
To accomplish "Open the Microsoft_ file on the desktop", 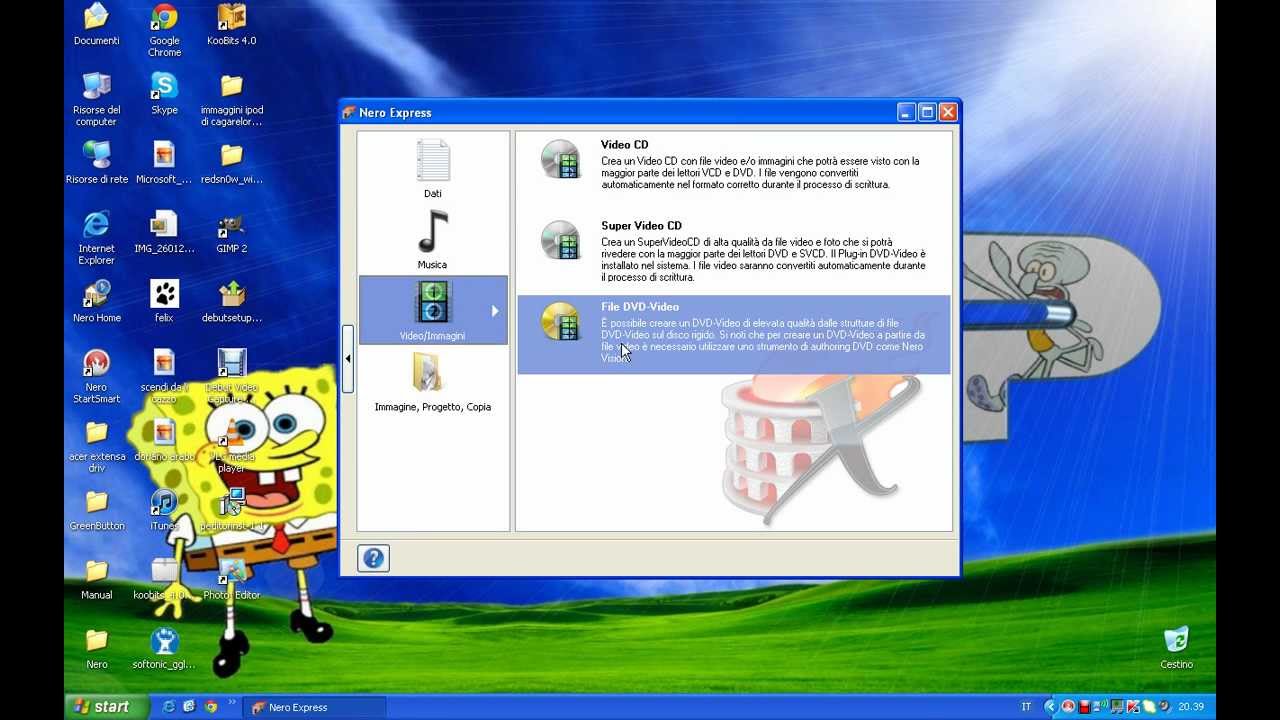I will click(x=164, y=162).
